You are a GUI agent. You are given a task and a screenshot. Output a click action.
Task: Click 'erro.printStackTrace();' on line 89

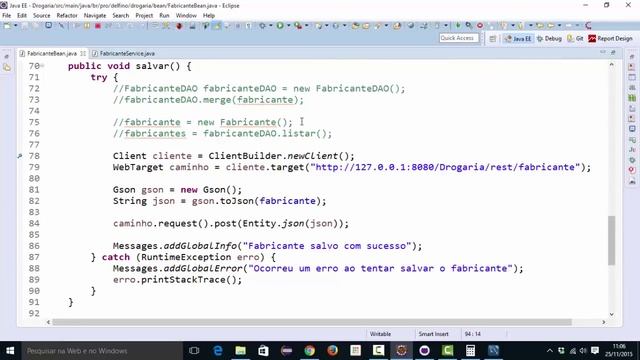(x=178, y=280)
